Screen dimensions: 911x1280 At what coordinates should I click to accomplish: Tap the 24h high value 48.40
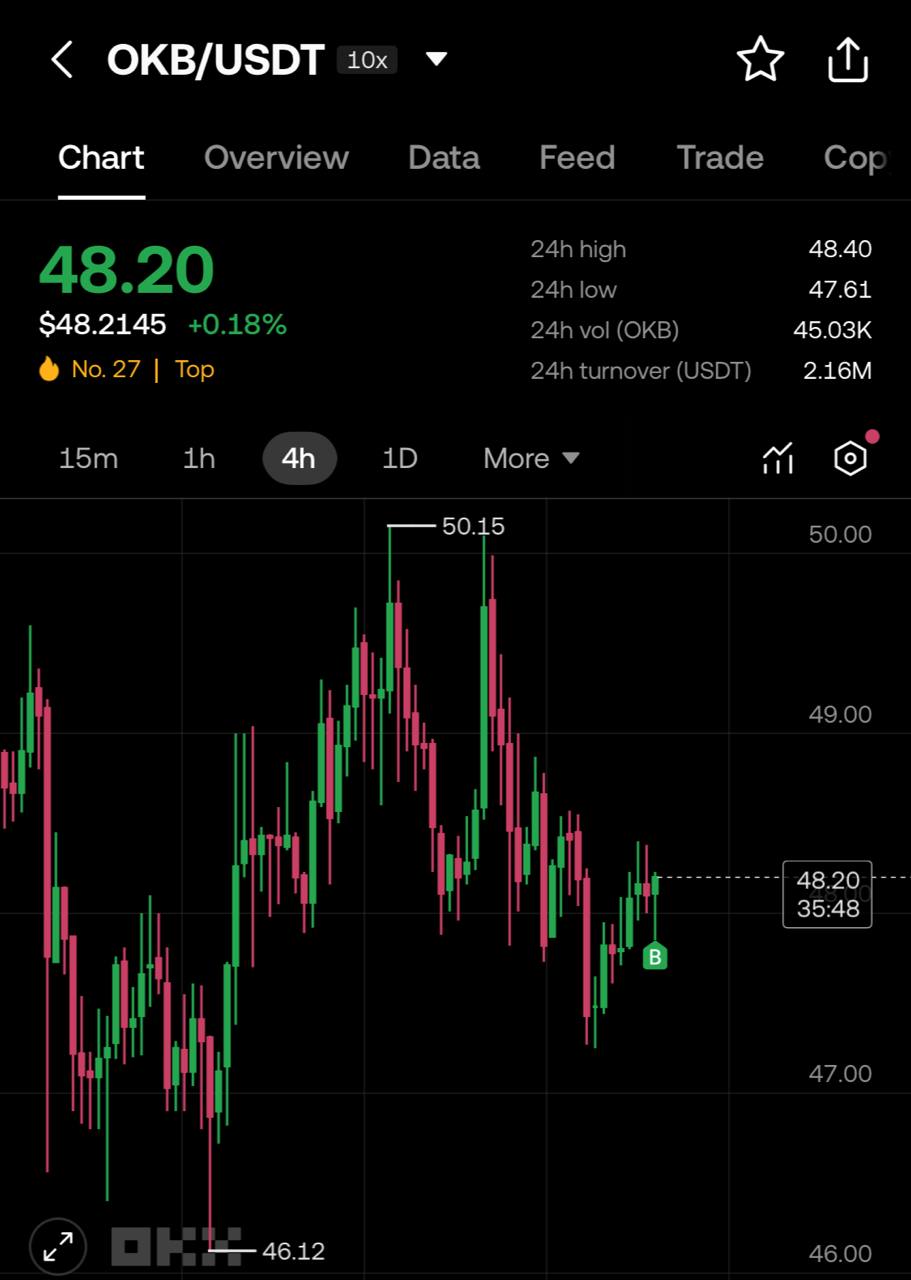(840, 249)
